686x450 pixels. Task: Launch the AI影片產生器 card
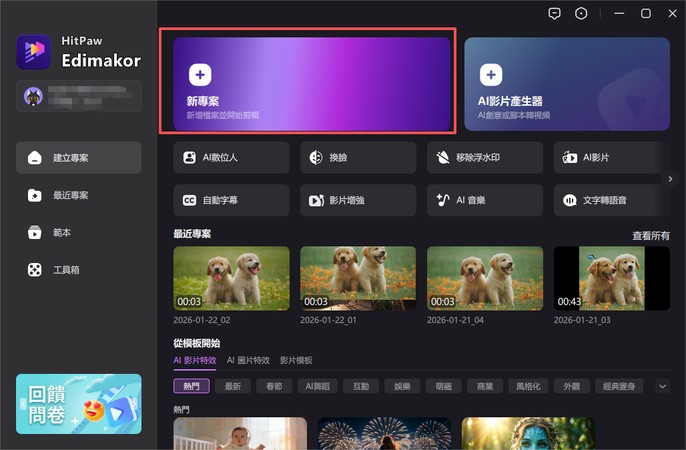click(567, 84)
